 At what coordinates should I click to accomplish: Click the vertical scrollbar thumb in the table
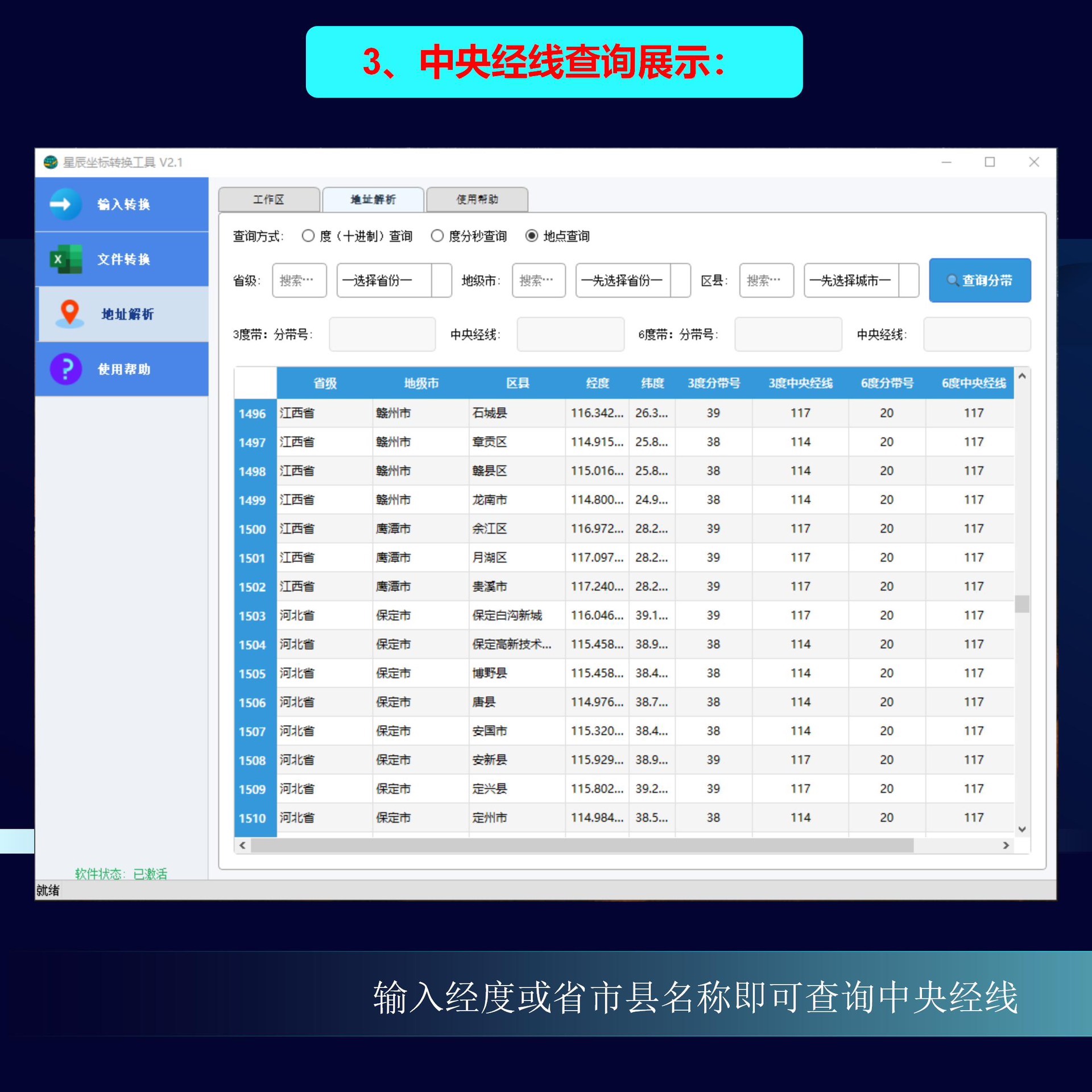pos(1021,604)
